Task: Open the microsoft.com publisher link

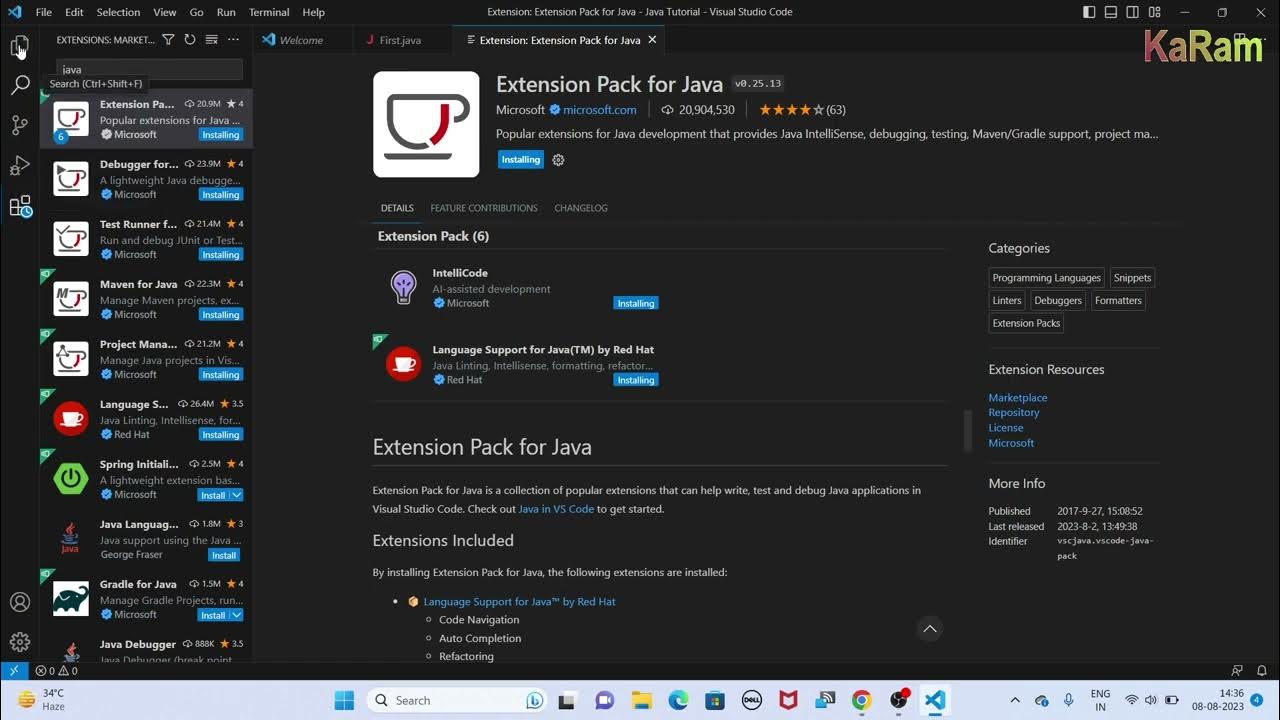Action: [599, 110]
